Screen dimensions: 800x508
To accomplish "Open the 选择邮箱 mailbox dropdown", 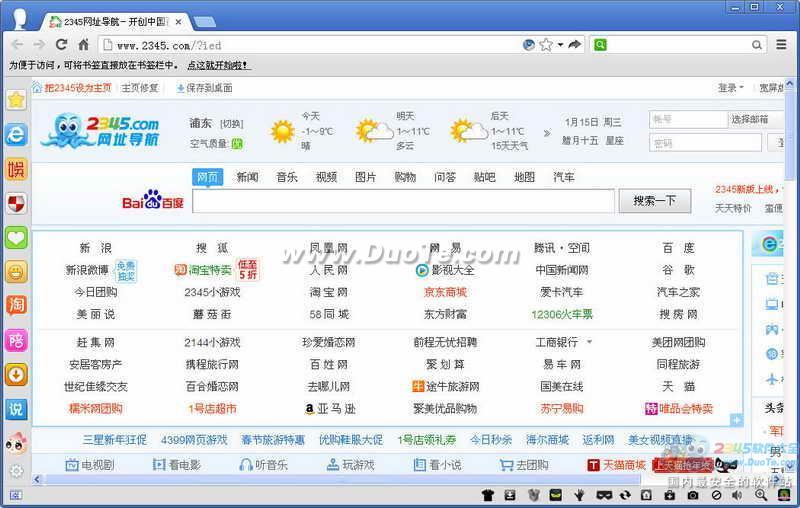I will (x=755, y=119).
